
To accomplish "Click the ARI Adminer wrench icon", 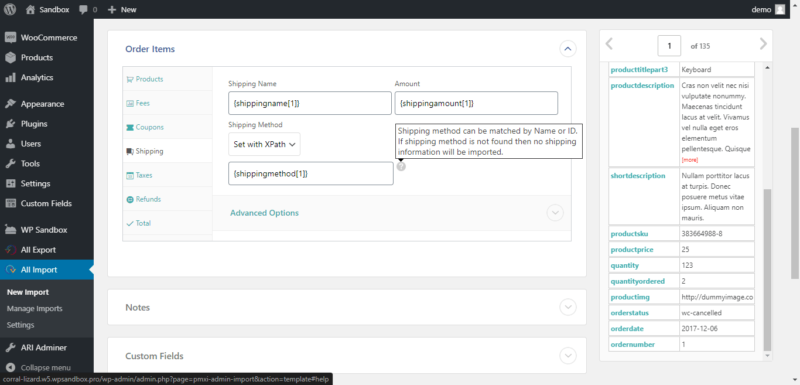I will click(x=10, y=348).
